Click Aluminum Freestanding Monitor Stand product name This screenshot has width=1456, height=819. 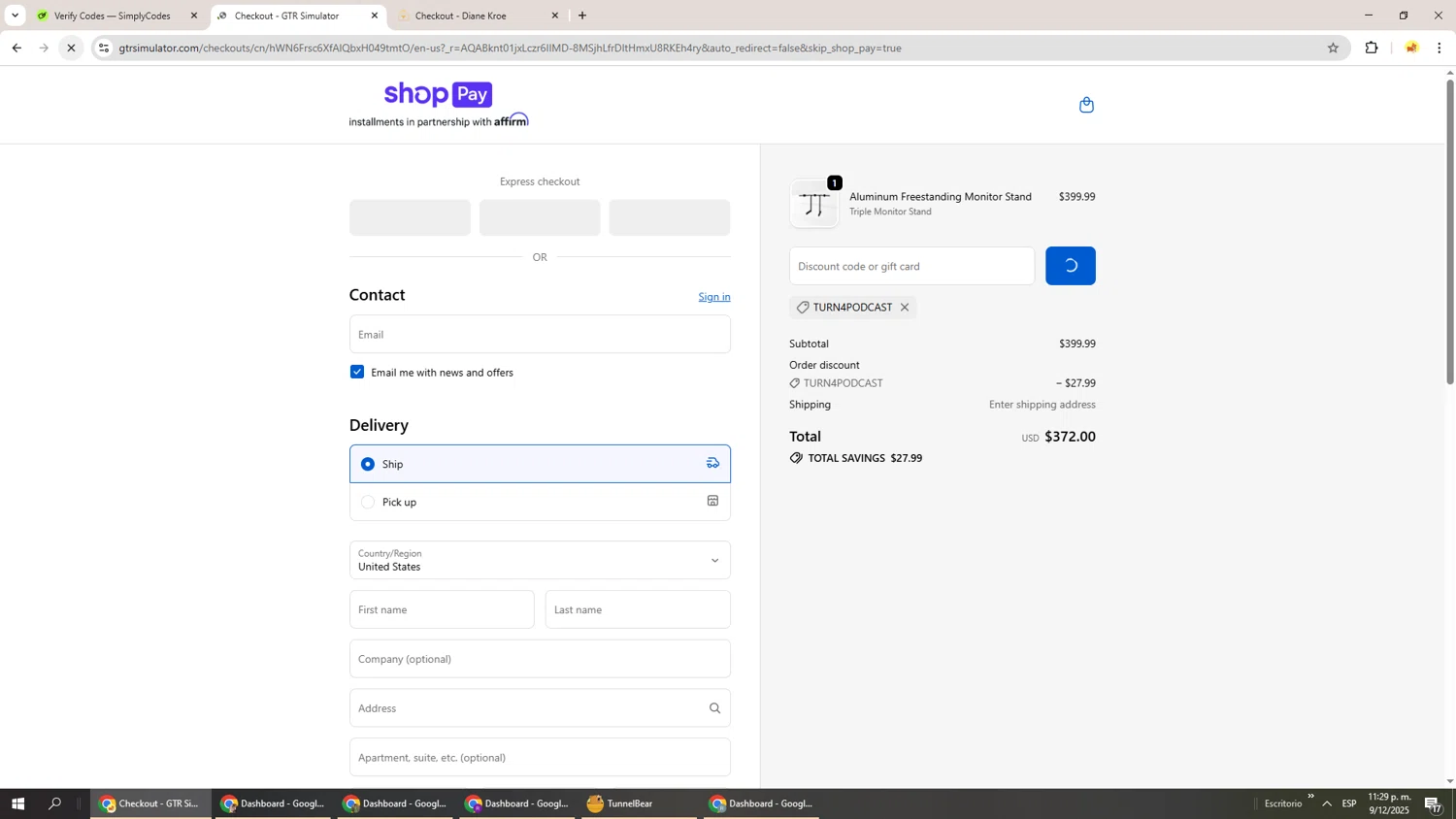pos(941,197)
